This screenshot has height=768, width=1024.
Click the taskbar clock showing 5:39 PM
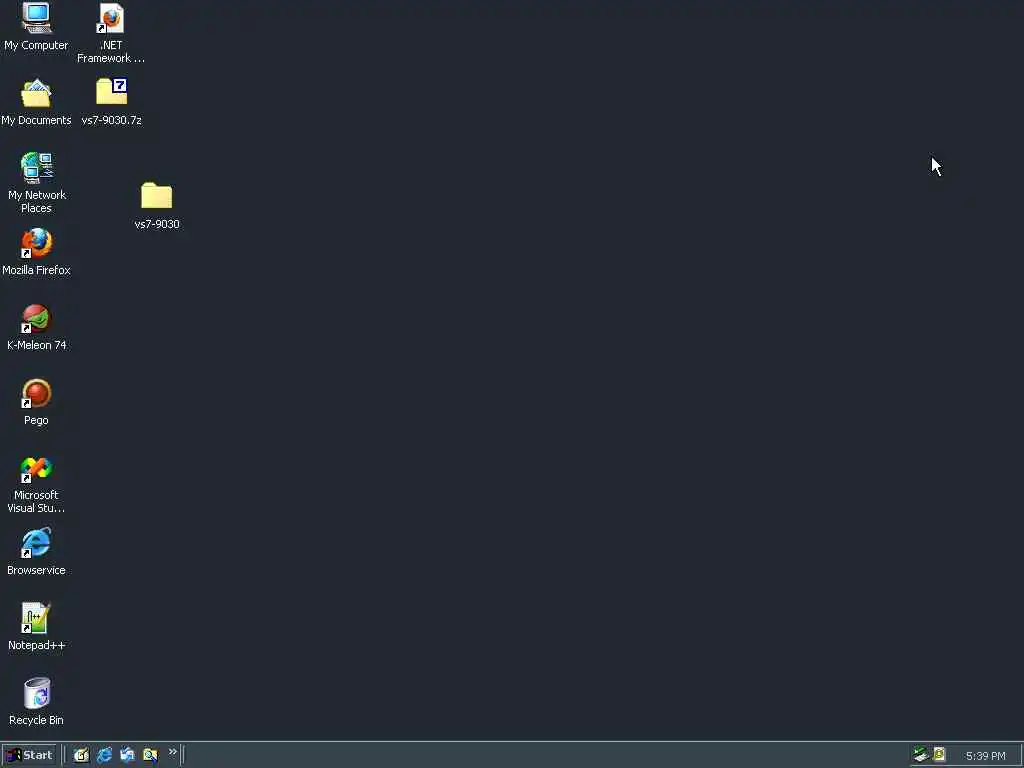[985, 756]
